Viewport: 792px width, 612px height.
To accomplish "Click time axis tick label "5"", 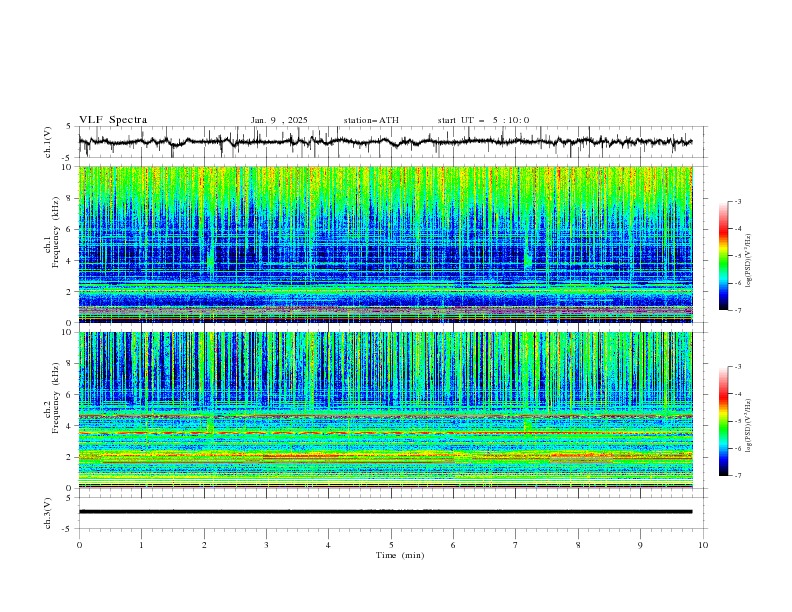I will pos(391,545).
